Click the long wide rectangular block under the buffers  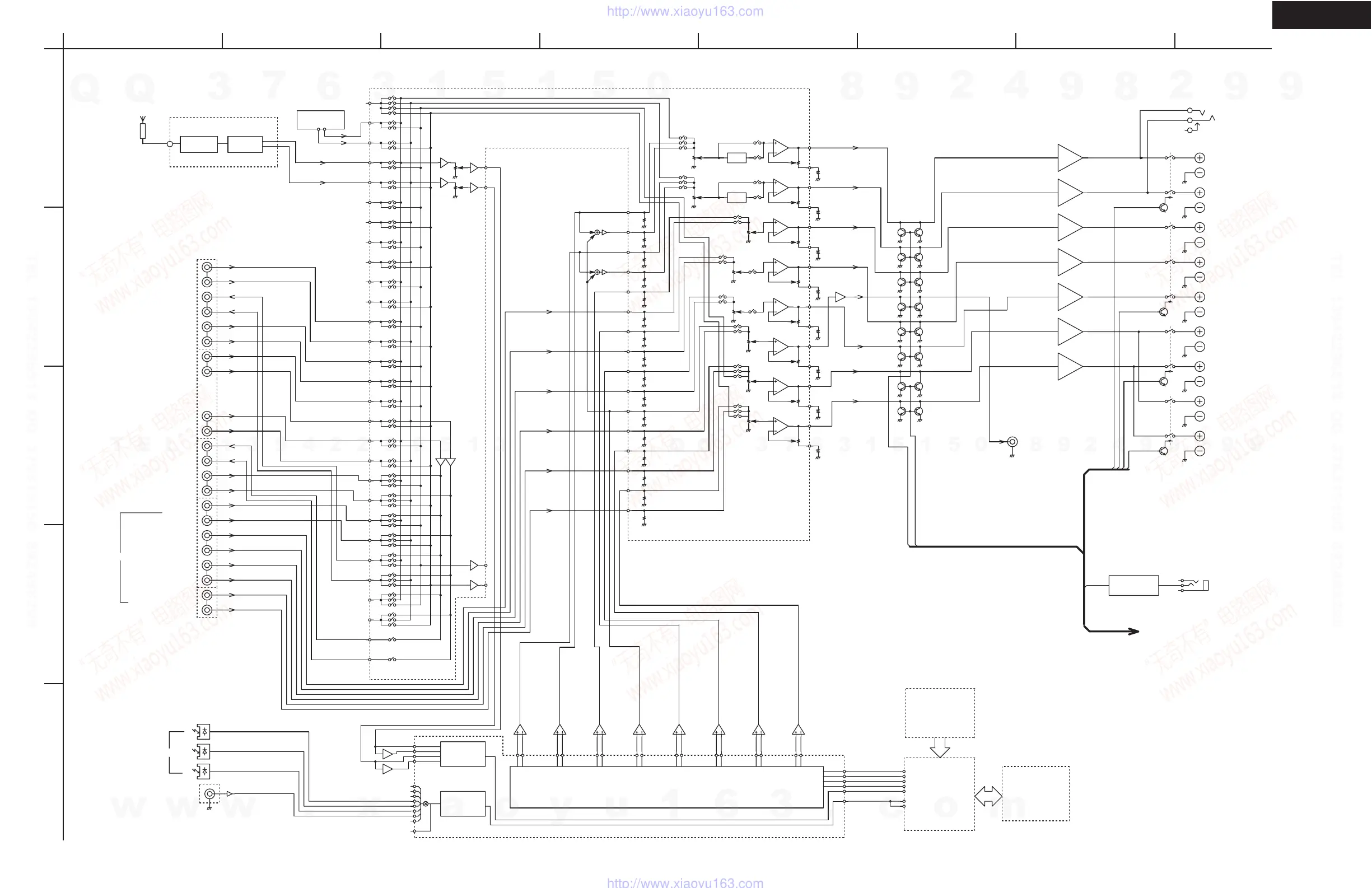click(666, 787)
